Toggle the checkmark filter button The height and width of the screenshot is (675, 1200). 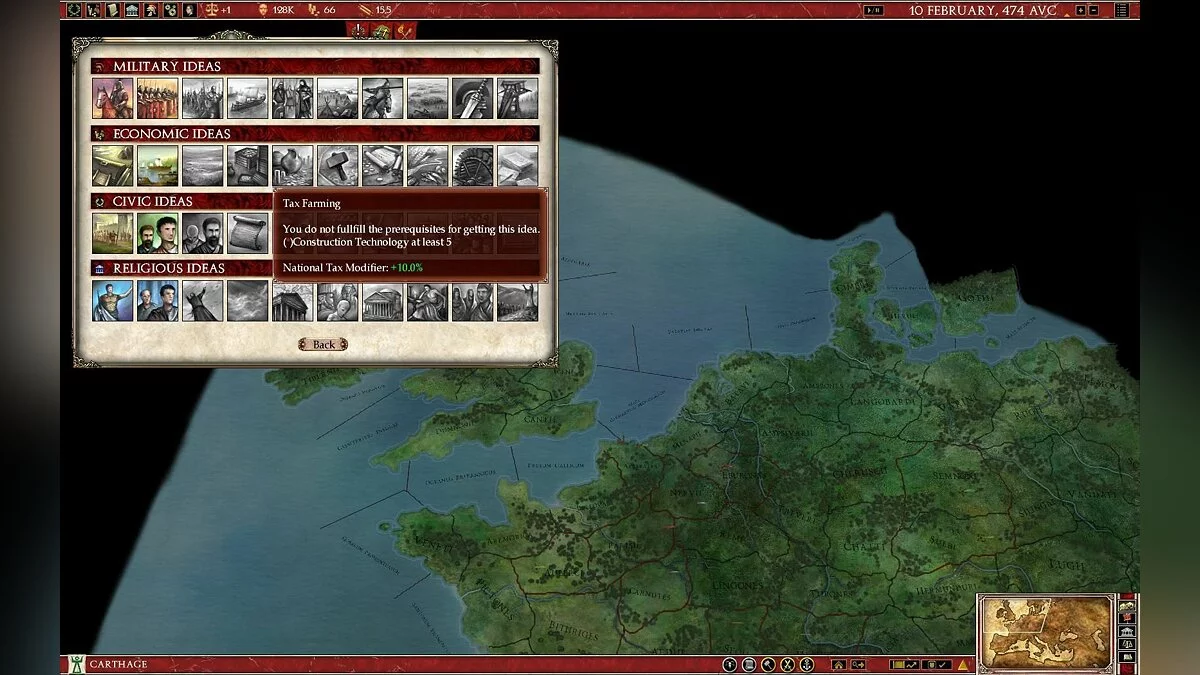coord(944,664)
